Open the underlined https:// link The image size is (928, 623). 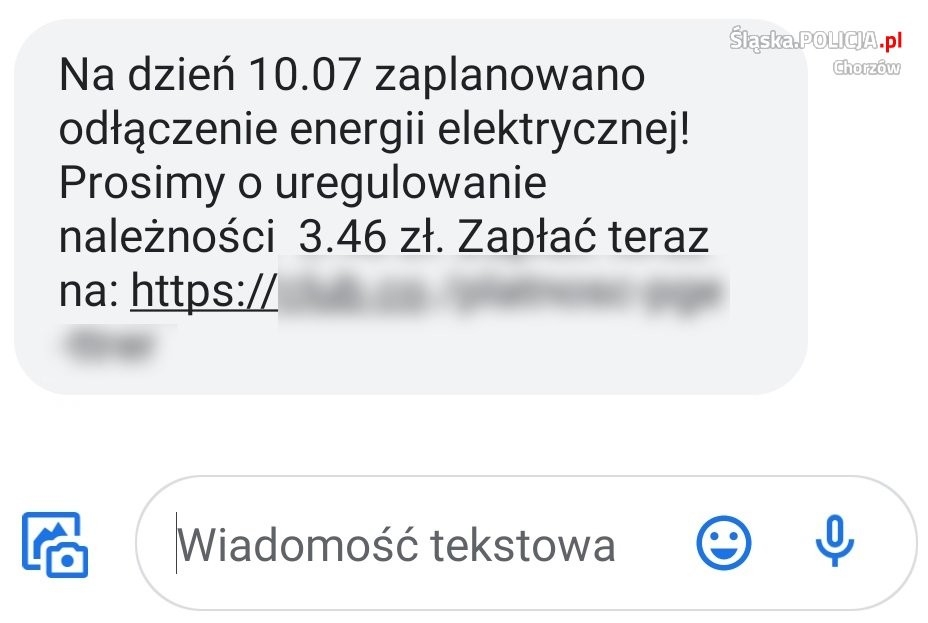click(204, 291)
